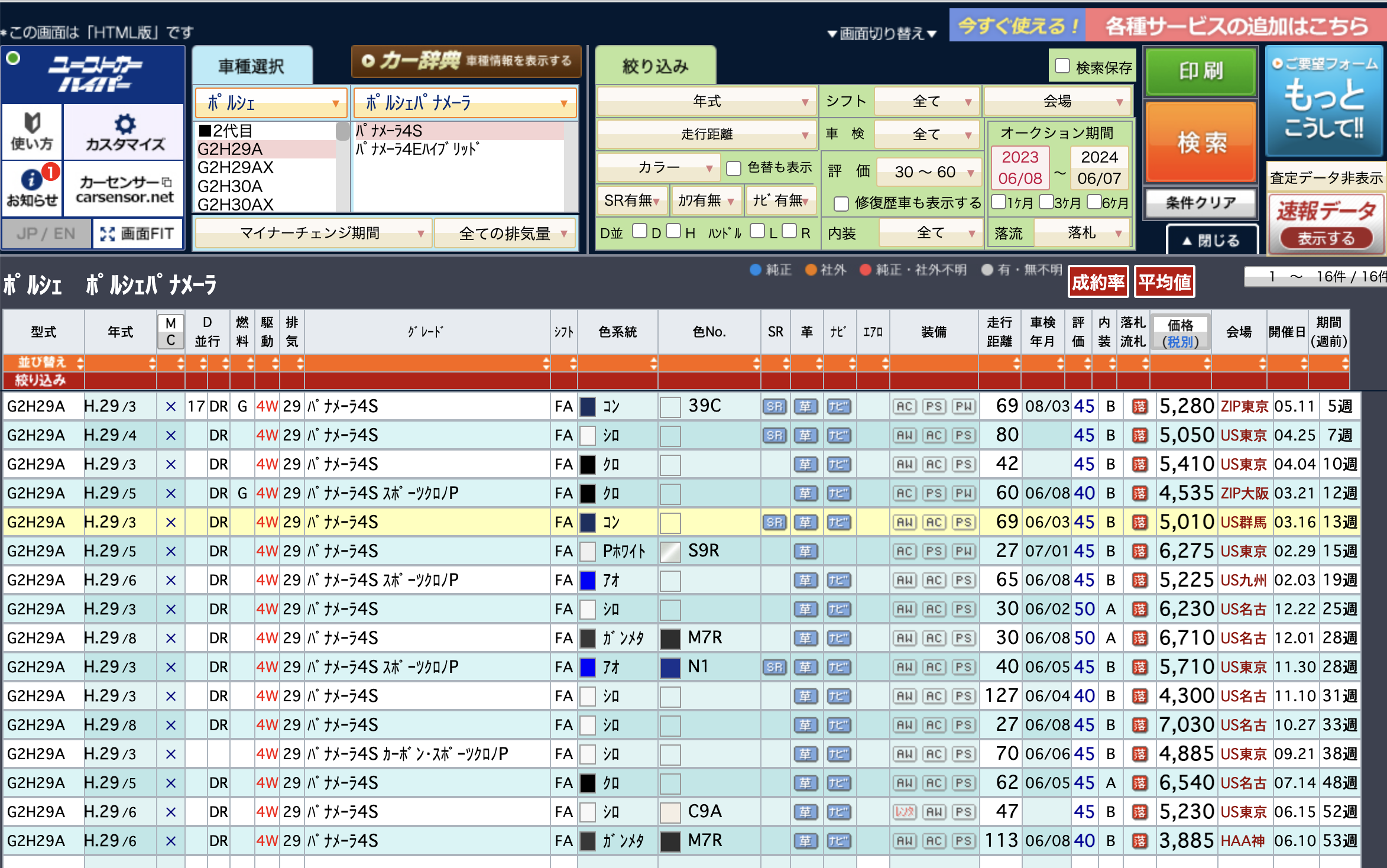Click 革 icon in the S9R row
The height and width of the screenshot is (868, 1387).
[x=806, y=551]
